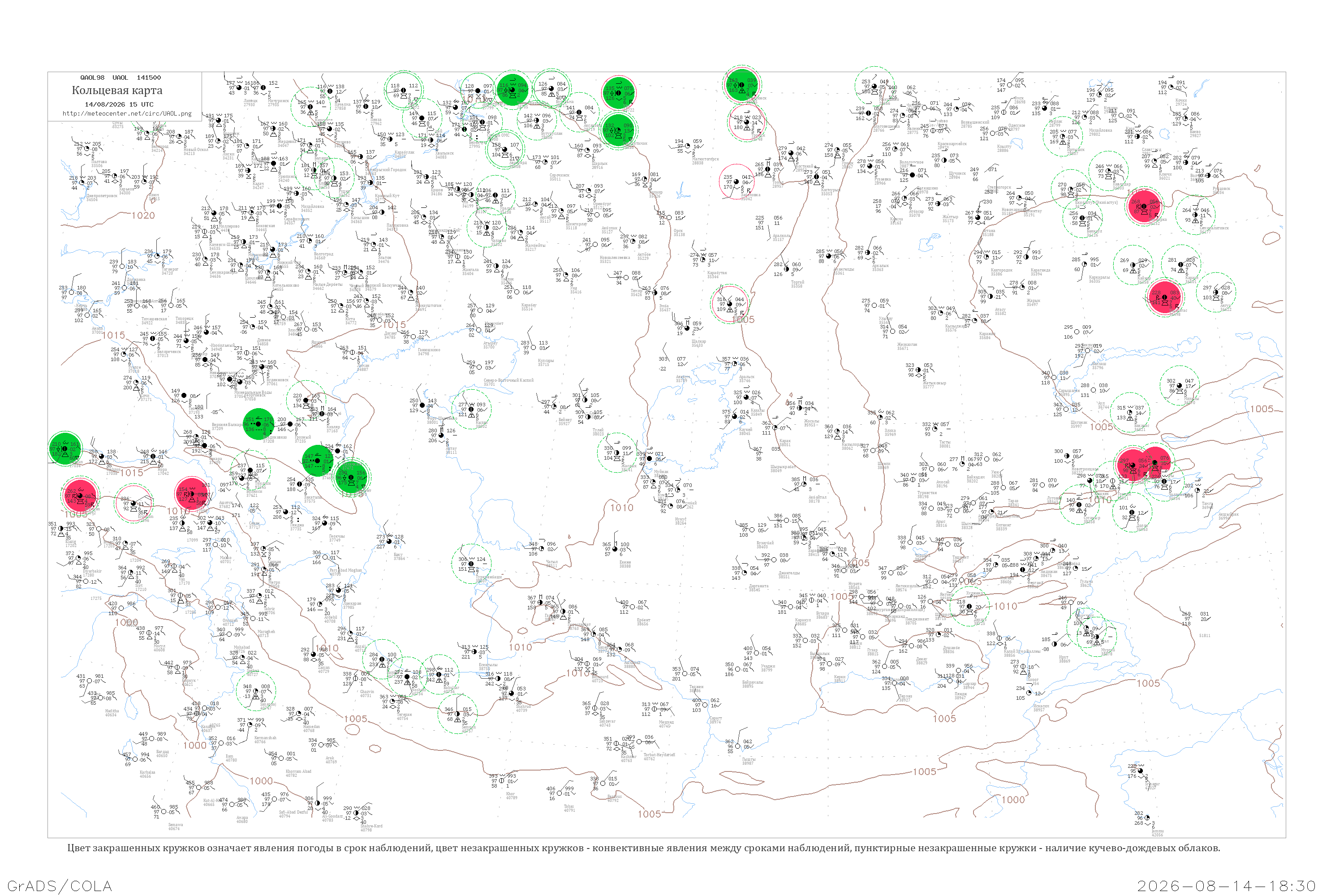Screen dimensions: 1344x896
Task: Click the 'Karbalaa 40656' station label
Action: pos(147,774)
